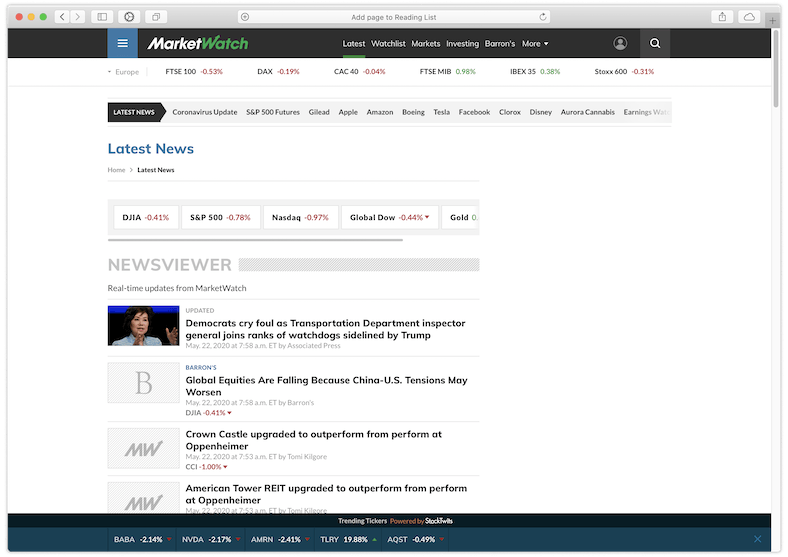Click the Global Dow ticker
788x557 pixels.
point(390,217)
